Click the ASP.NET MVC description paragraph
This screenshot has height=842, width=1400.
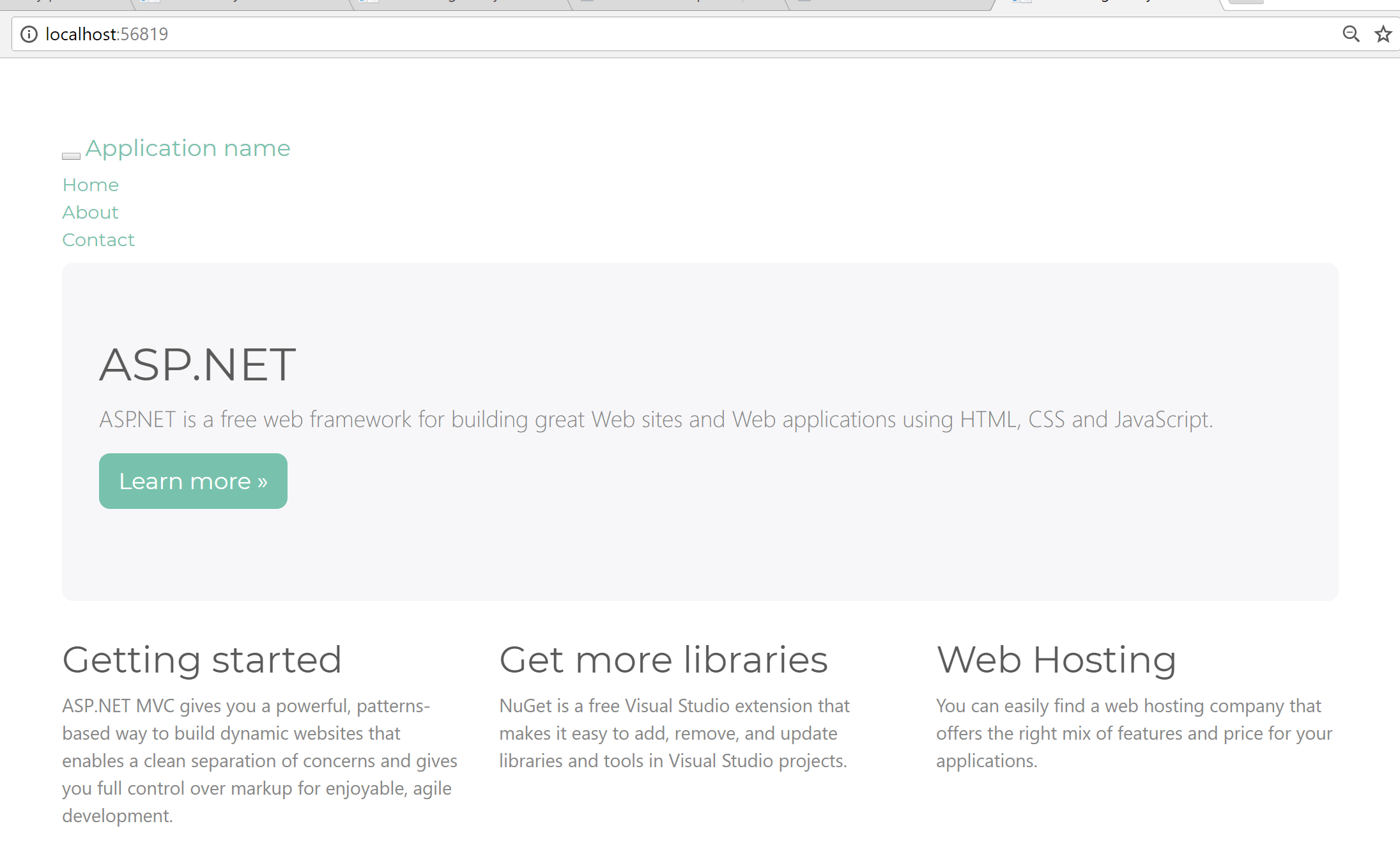click(259, 761)
